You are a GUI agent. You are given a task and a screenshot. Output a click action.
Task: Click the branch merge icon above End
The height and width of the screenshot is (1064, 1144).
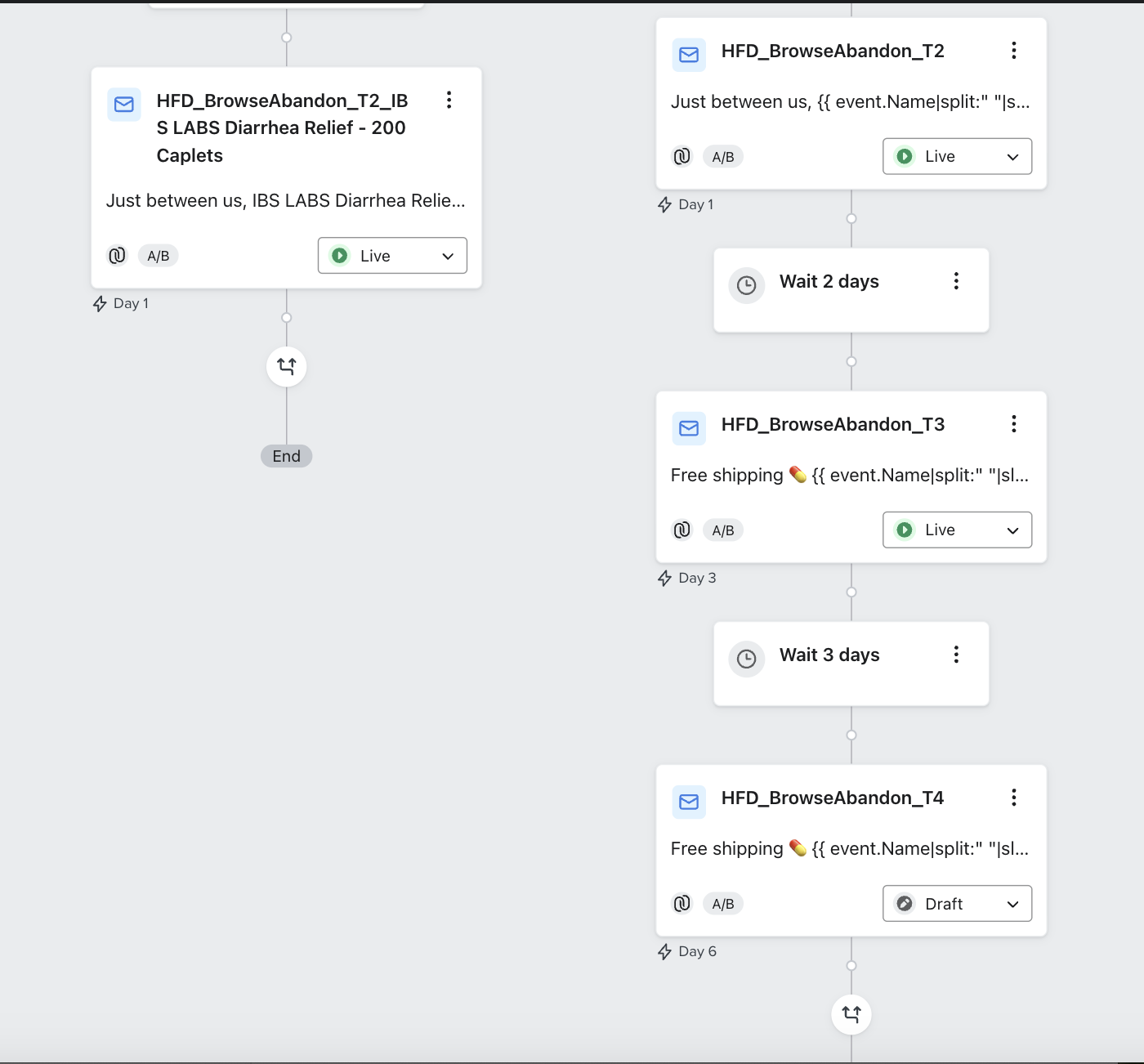click(287, 366)
